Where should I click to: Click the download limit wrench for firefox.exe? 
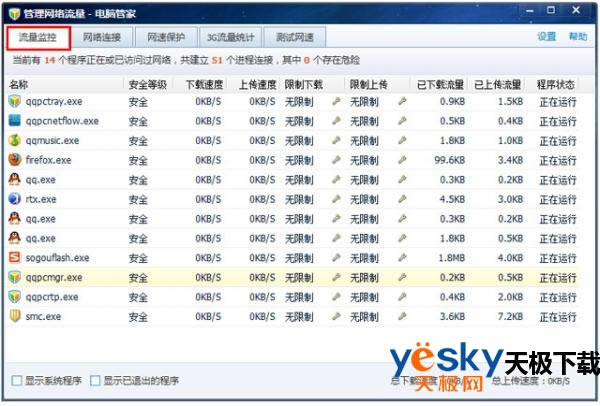click(x=336, y=160)
